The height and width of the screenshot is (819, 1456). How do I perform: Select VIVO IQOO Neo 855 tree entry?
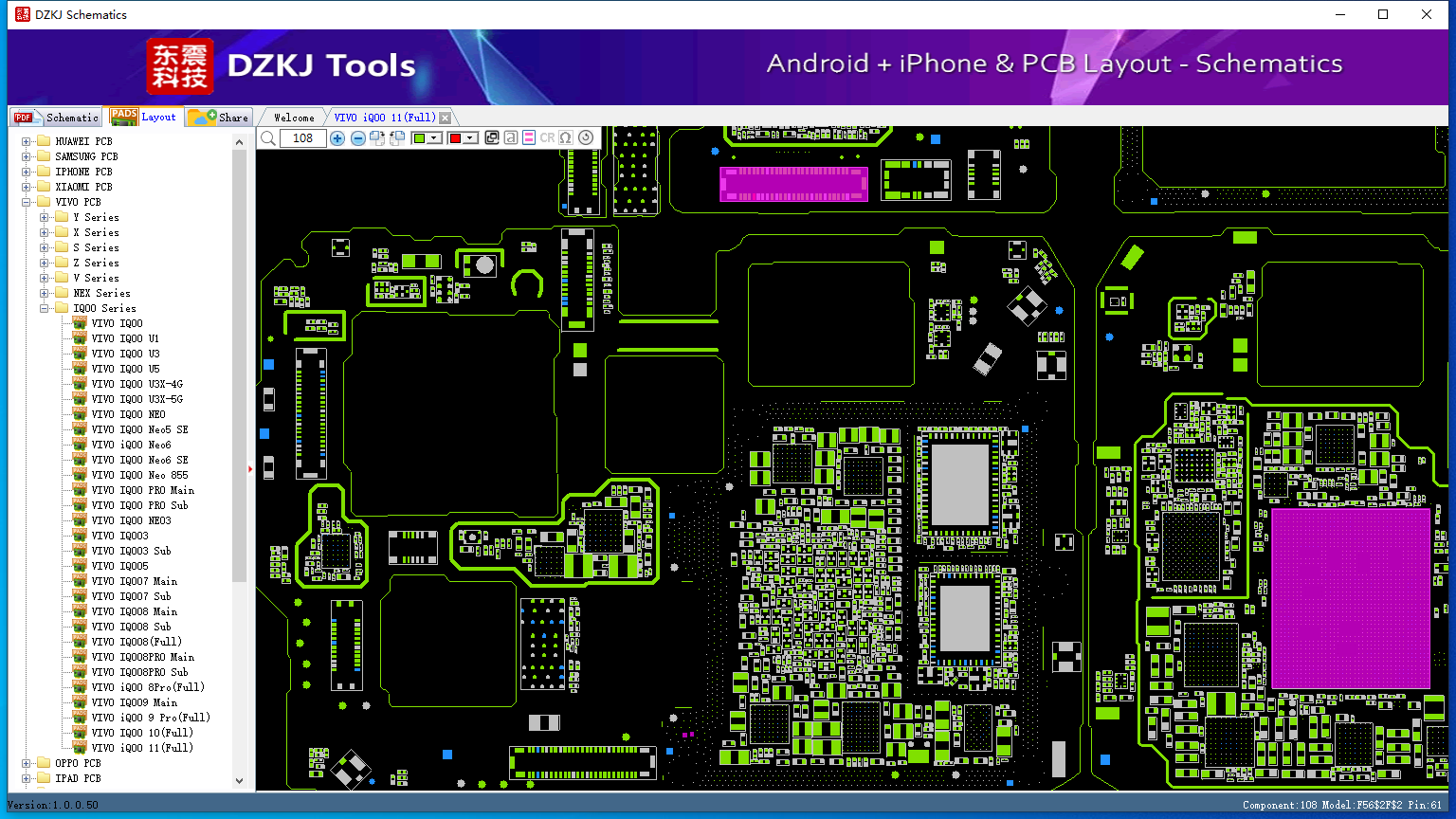[140, 475]
